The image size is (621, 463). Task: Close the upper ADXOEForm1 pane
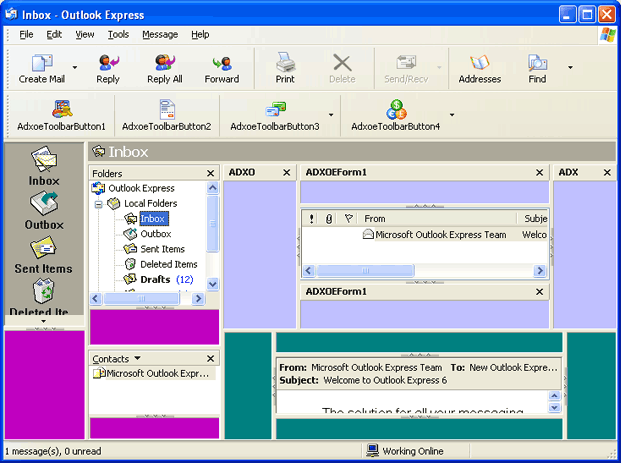(539, 172)
